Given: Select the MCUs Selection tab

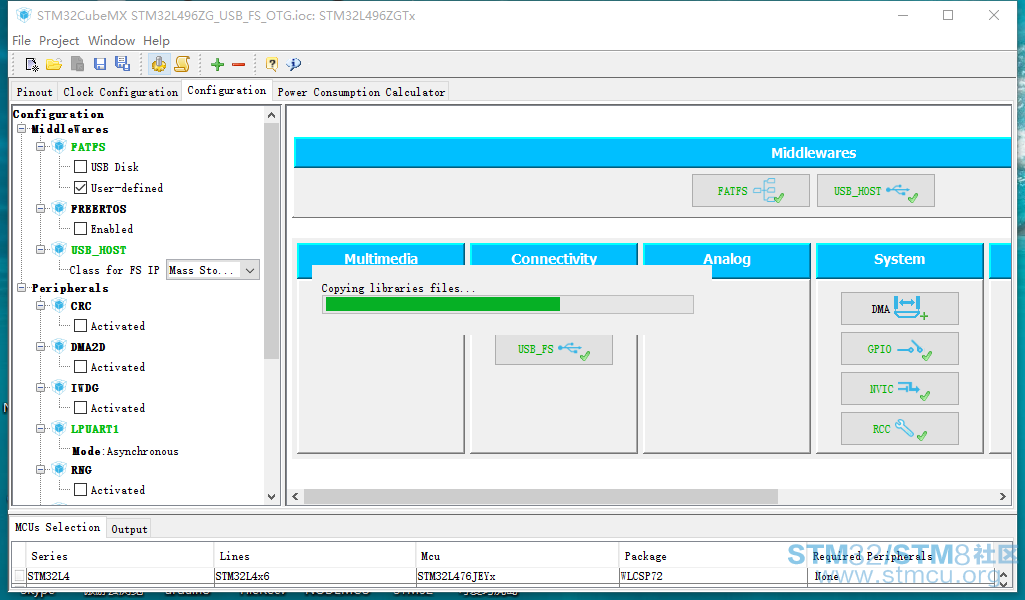Looking at the screenshot, I should pos(58,527).
